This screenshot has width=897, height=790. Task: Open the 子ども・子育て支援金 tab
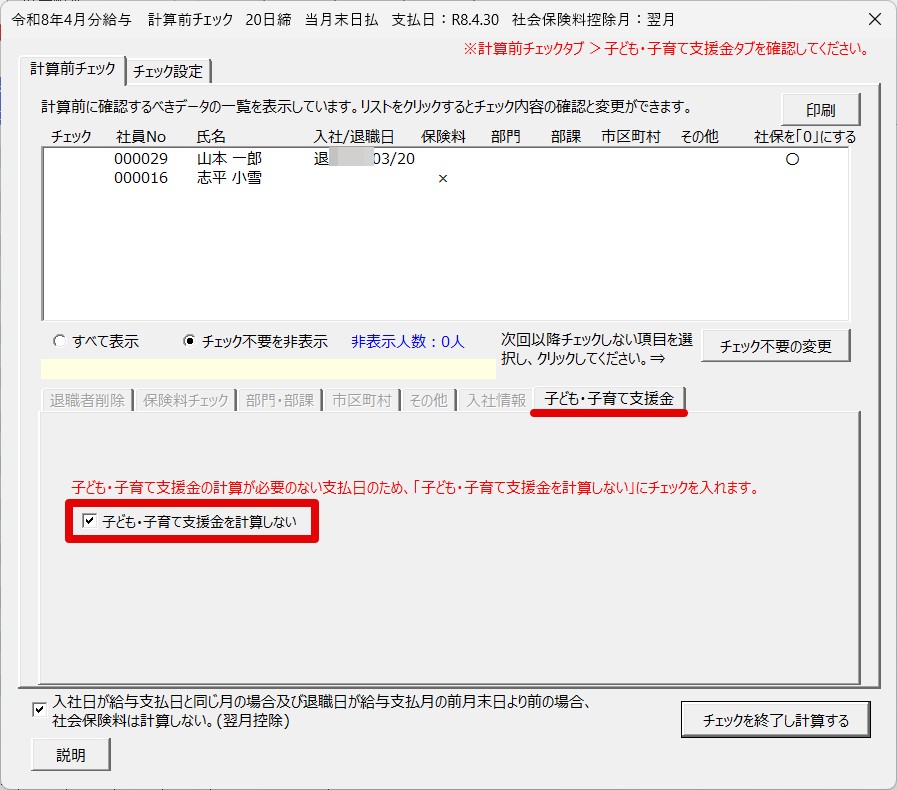click(609, 399)
